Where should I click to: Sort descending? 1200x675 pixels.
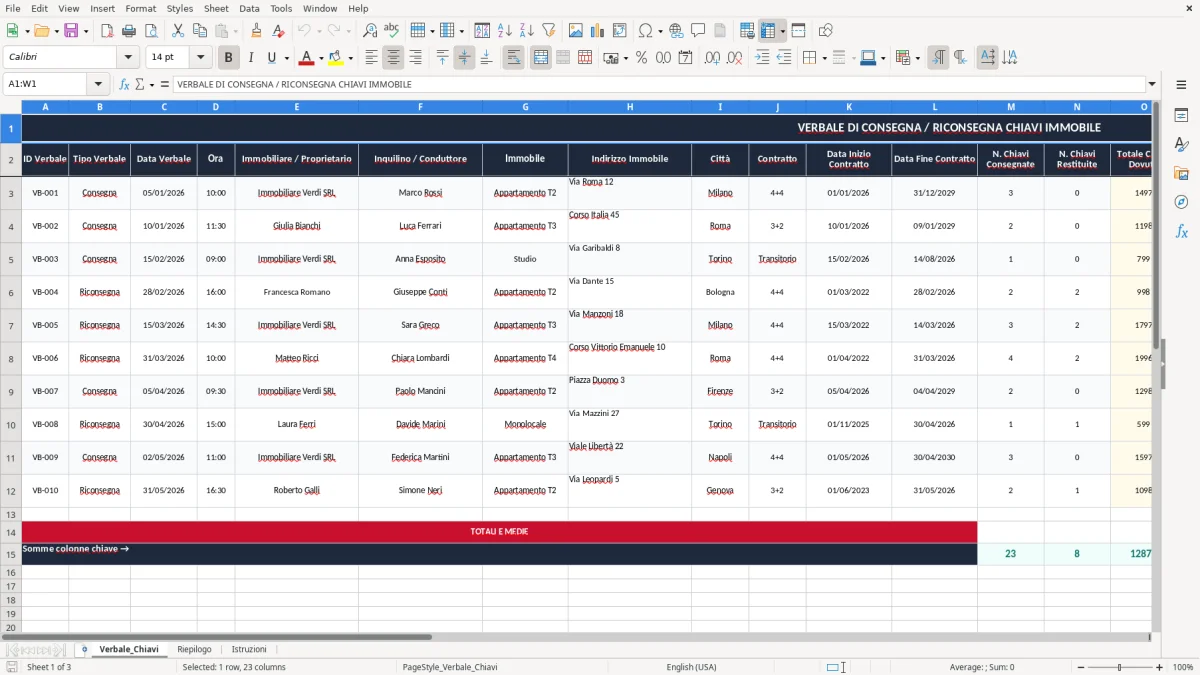pyautogui.click(x=527, y=31)
